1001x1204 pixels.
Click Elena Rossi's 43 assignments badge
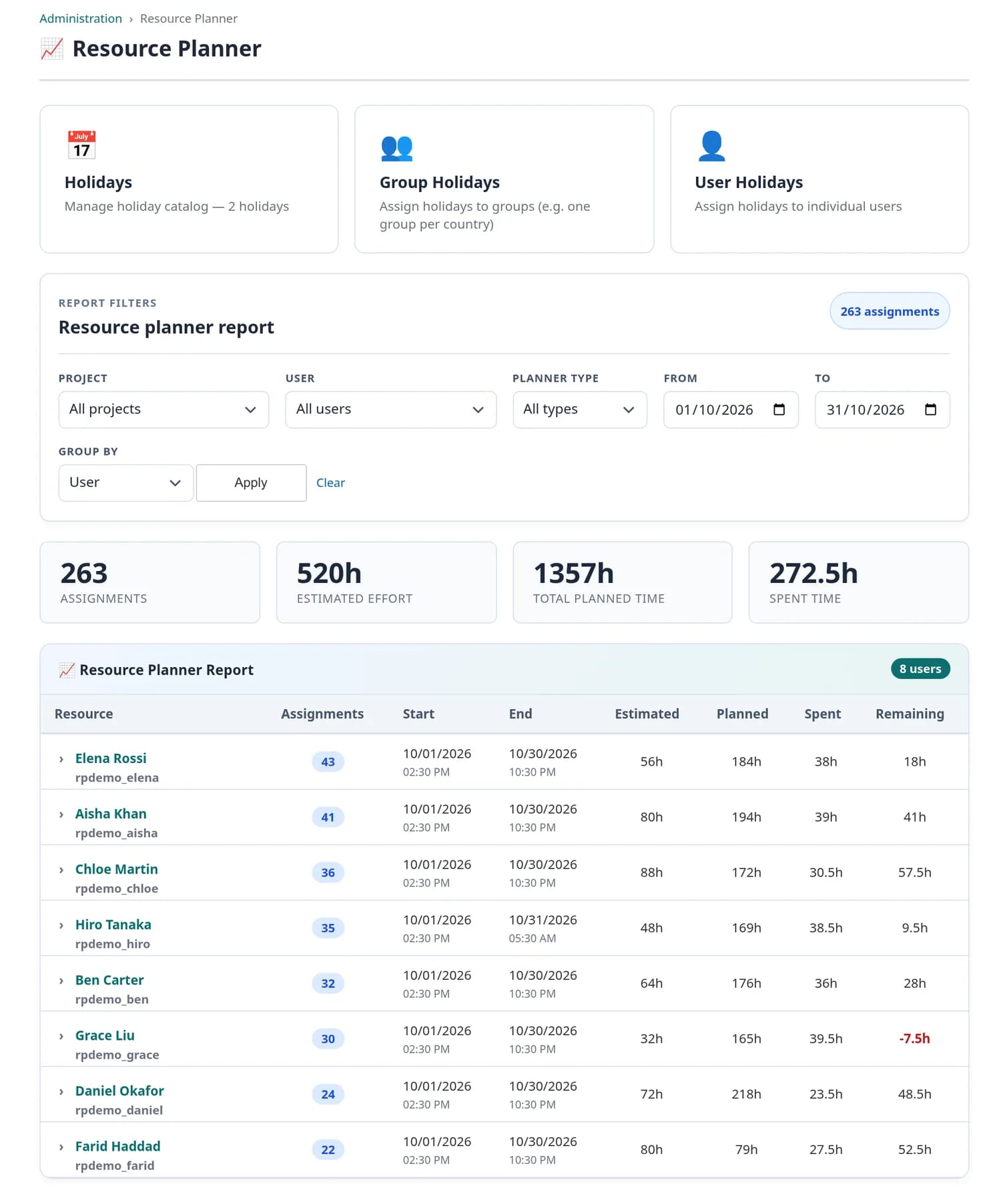coord(328,762)
